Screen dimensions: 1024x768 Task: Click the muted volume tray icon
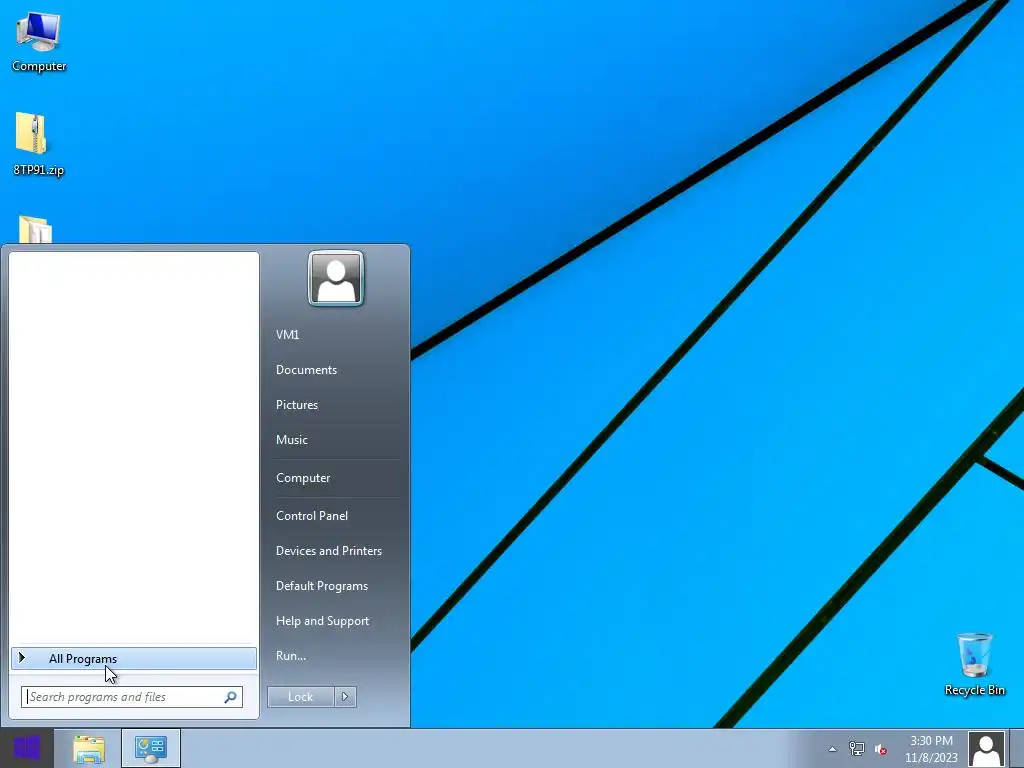(880, 749)
